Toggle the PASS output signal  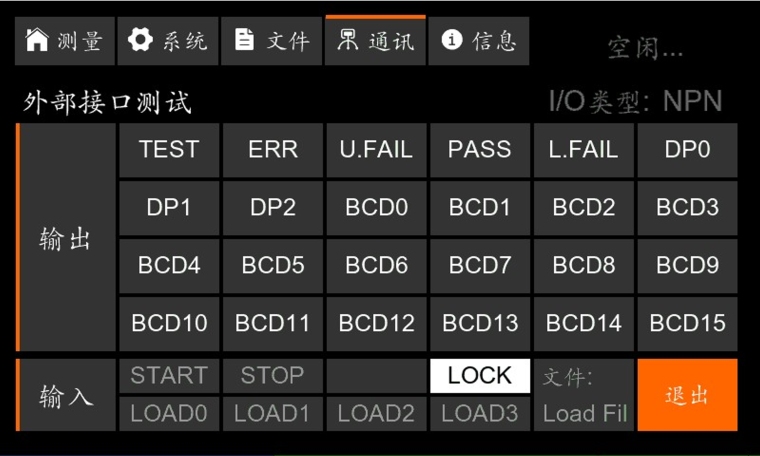pyautogui.click(x=480, y=150)
